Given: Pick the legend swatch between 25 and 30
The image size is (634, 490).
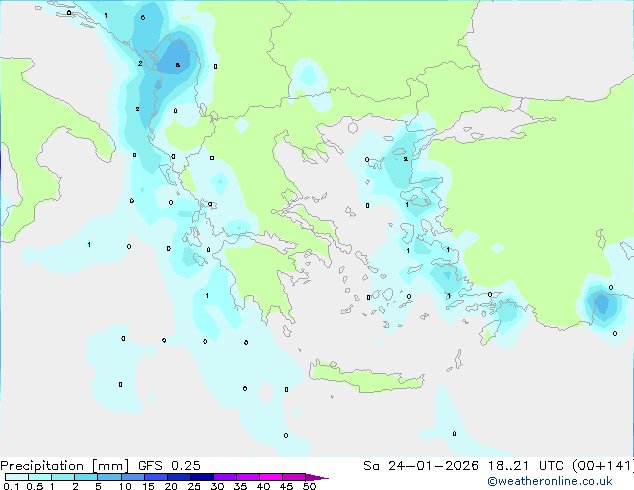Looking at the screenshot, I should click(202, 477).
